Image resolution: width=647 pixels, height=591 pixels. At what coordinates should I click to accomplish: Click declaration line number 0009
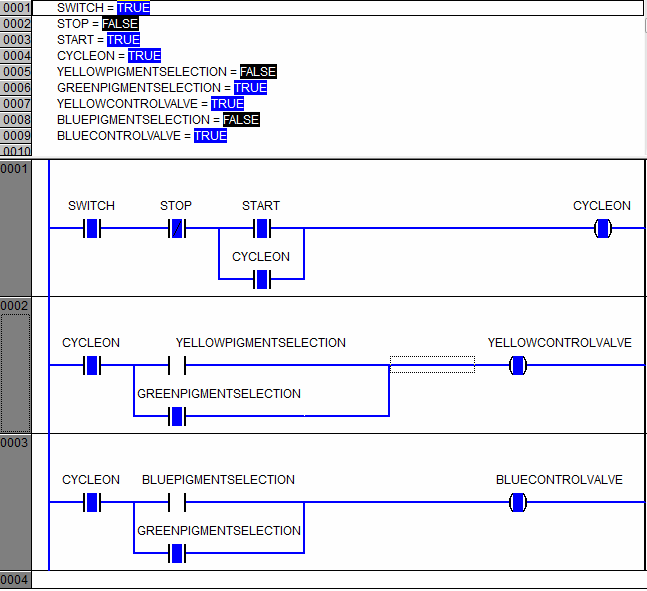tap(17, 136)
